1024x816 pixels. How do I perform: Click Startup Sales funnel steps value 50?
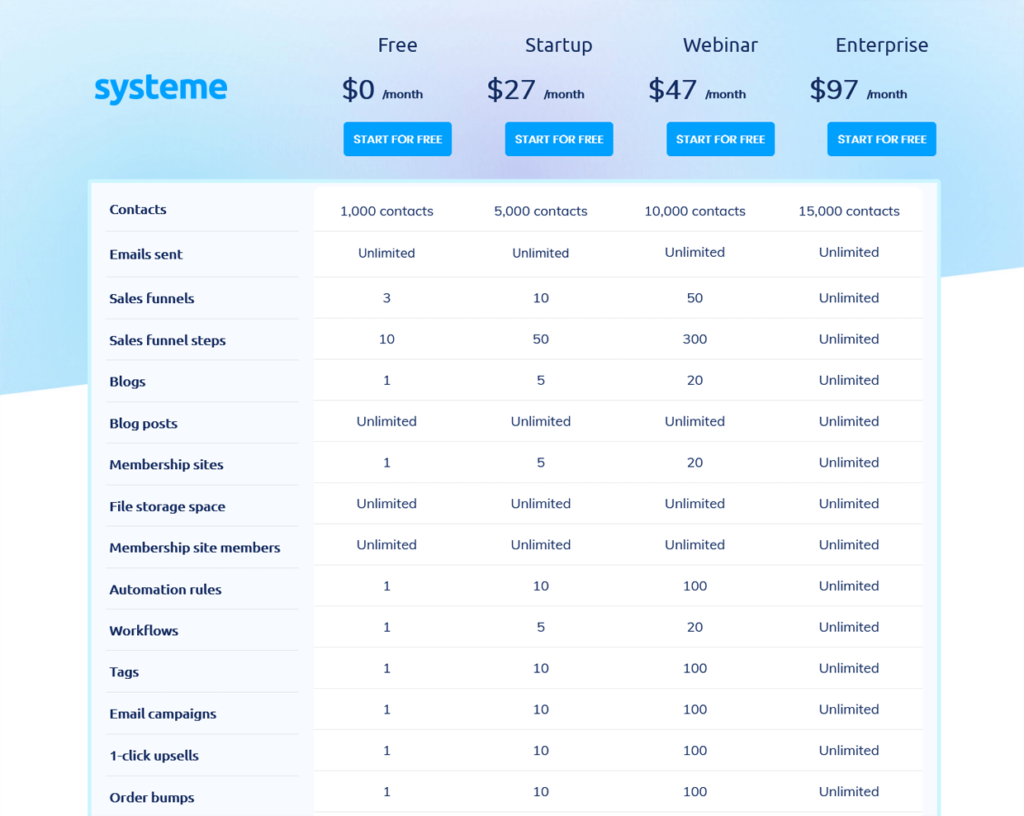click(x=541, y=339)
